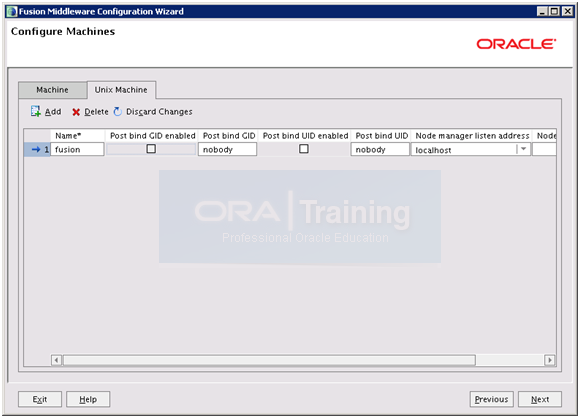This screenshot has width=580, height=418.
Task: Click the Add machine icon
Action: pos(36,111)
